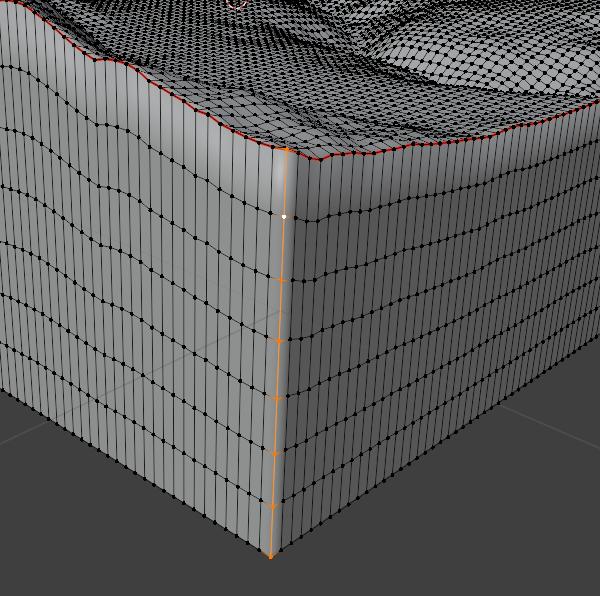Select the top orange vertex where the corner meets the red seam
The width and height of the screenshot is (600, 596).
click(287, 150)
